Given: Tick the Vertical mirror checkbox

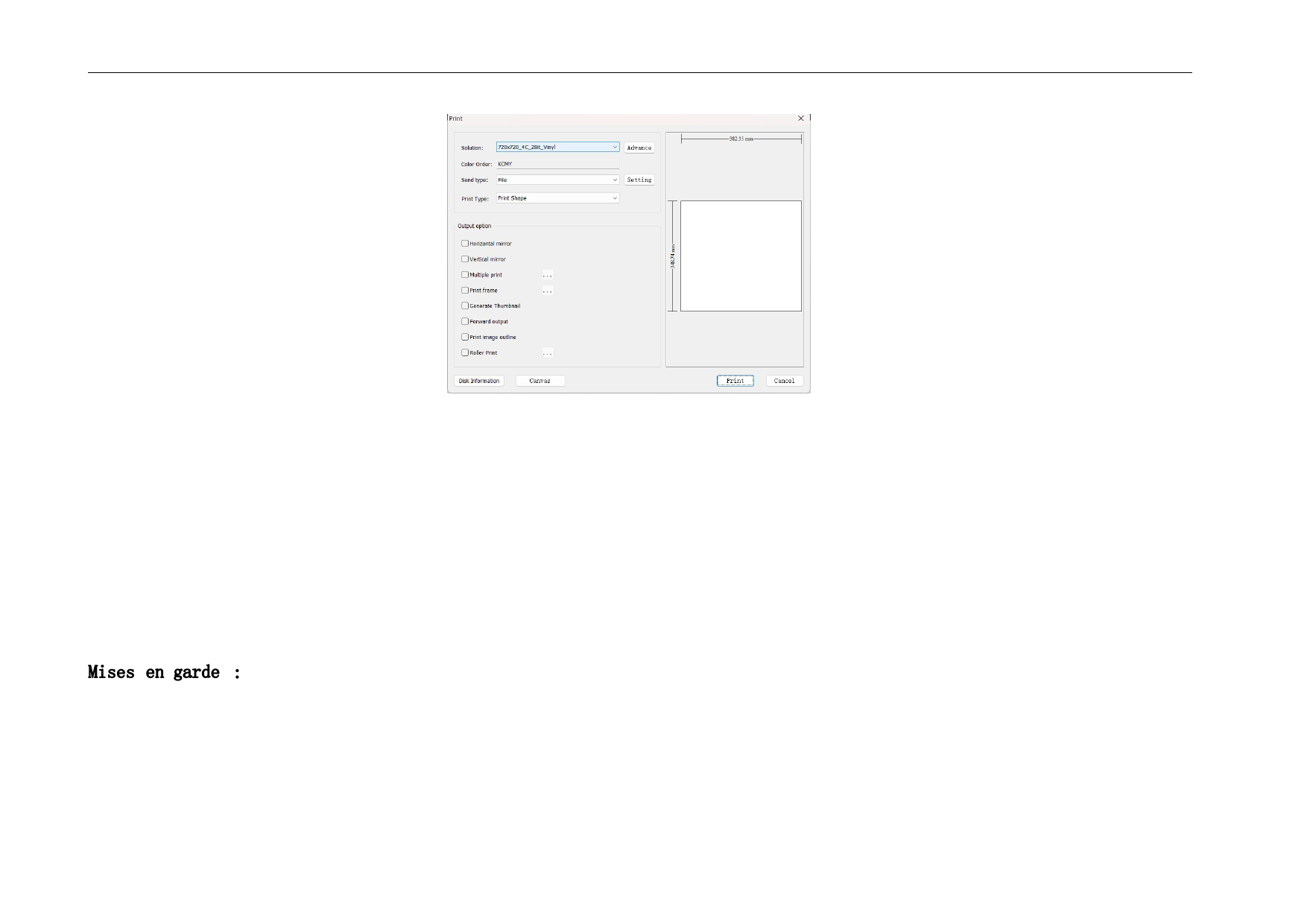Looking at the screenshot, I should tap(465, 259).
